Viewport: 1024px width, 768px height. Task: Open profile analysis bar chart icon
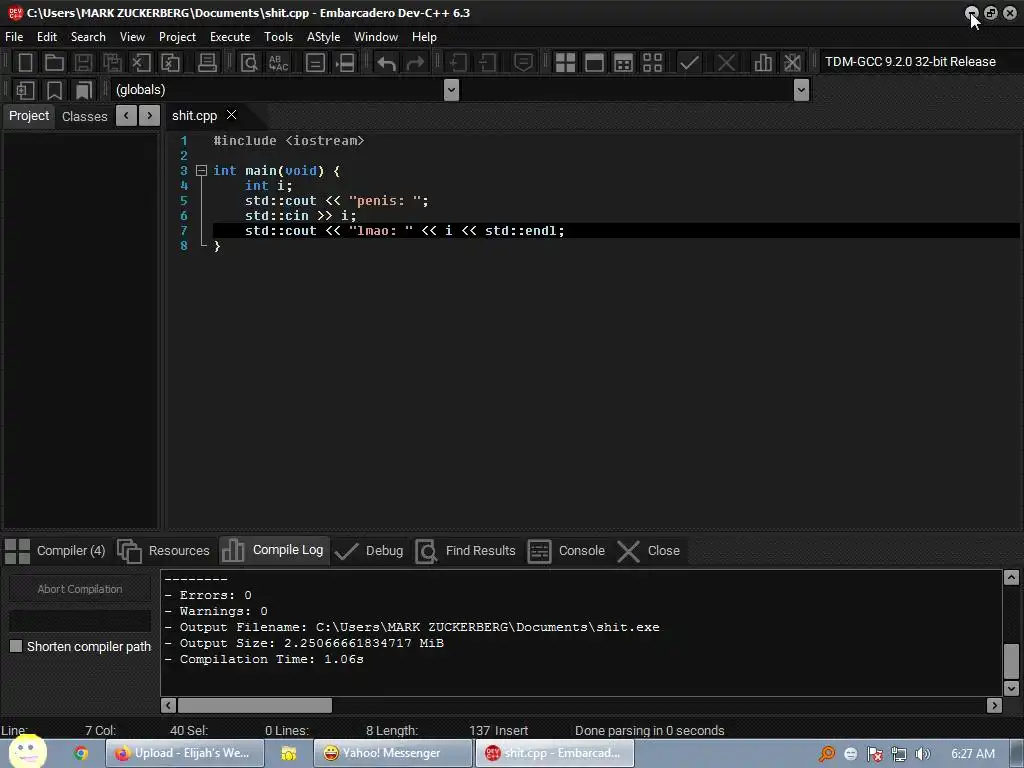click(763, 63)
